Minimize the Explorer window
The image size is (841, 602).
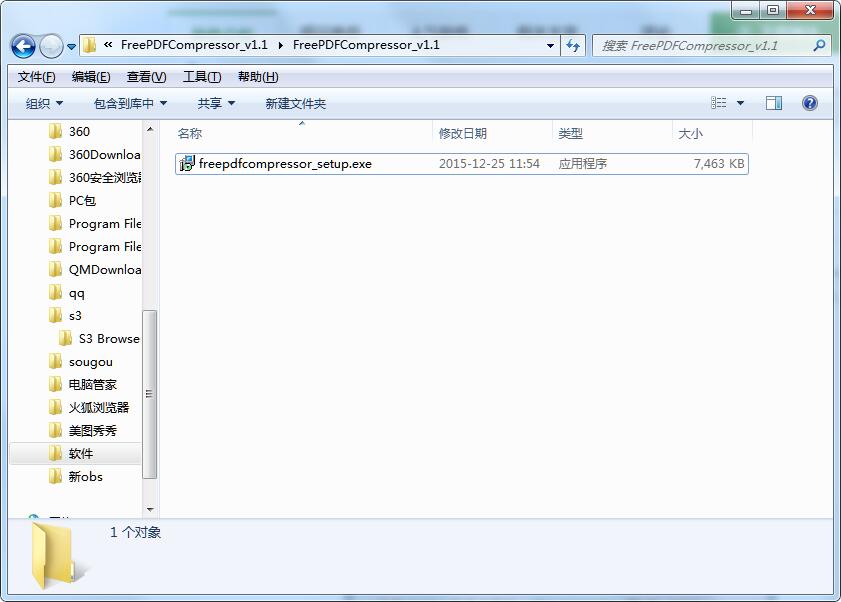tap(746, 10)
